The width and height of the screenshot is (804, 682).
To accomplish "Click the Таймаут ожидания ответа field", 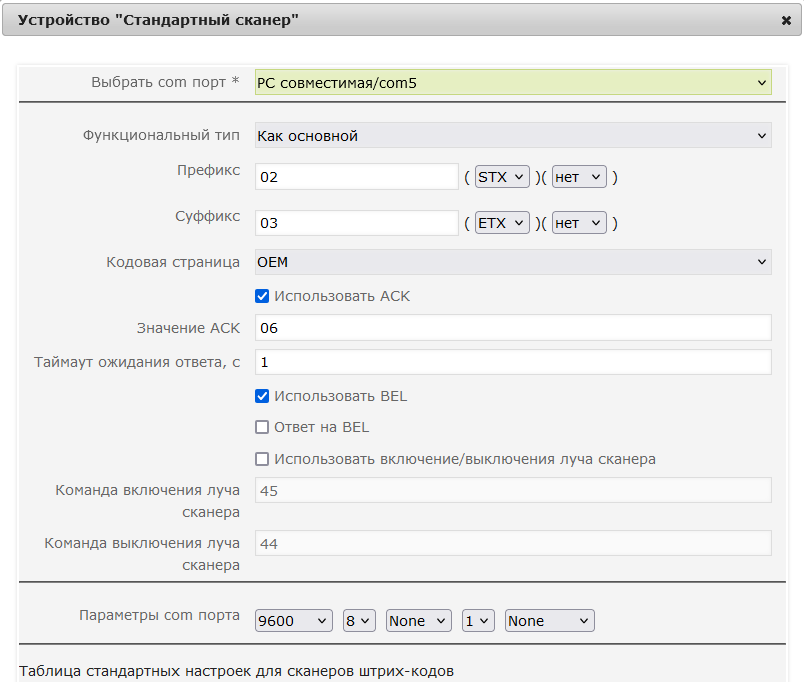I will (513, 362).
